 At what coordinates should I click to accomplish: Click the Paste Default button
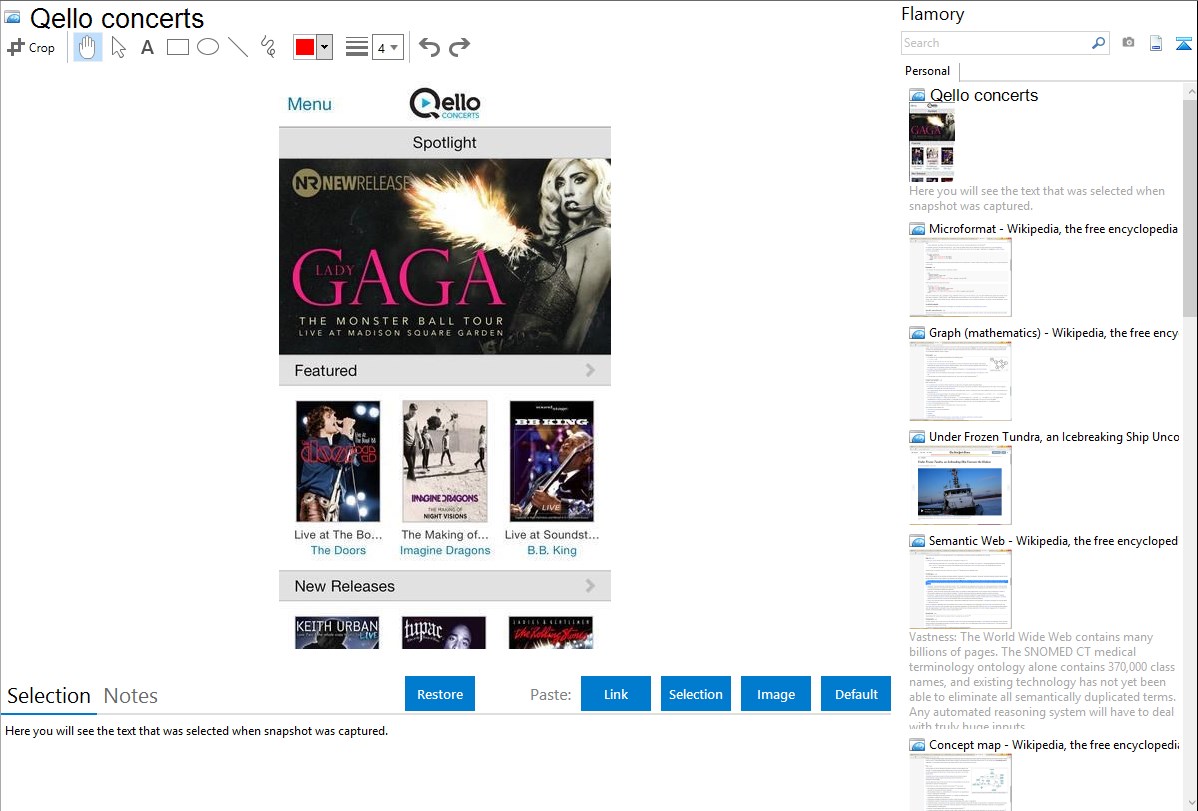click(856, 694)
